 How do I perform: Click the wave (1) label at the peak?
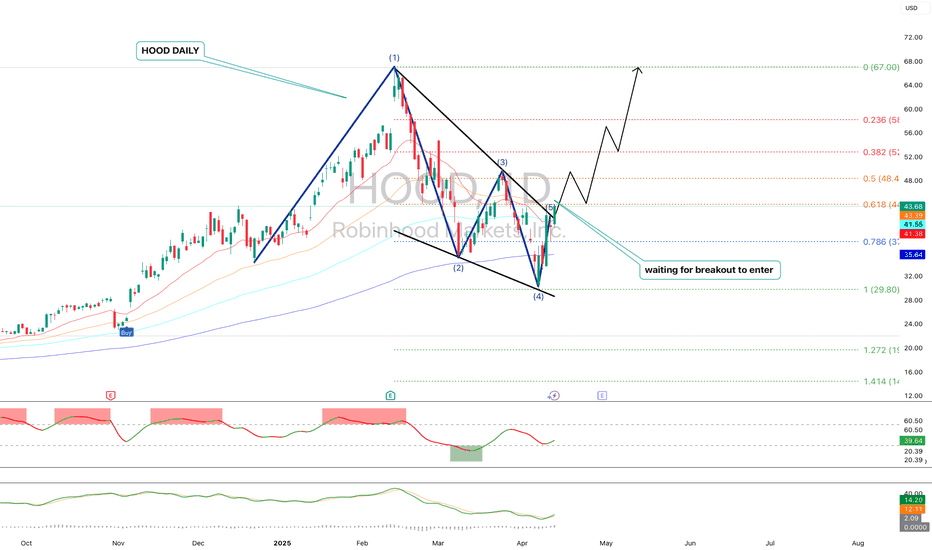click(394, 58)
